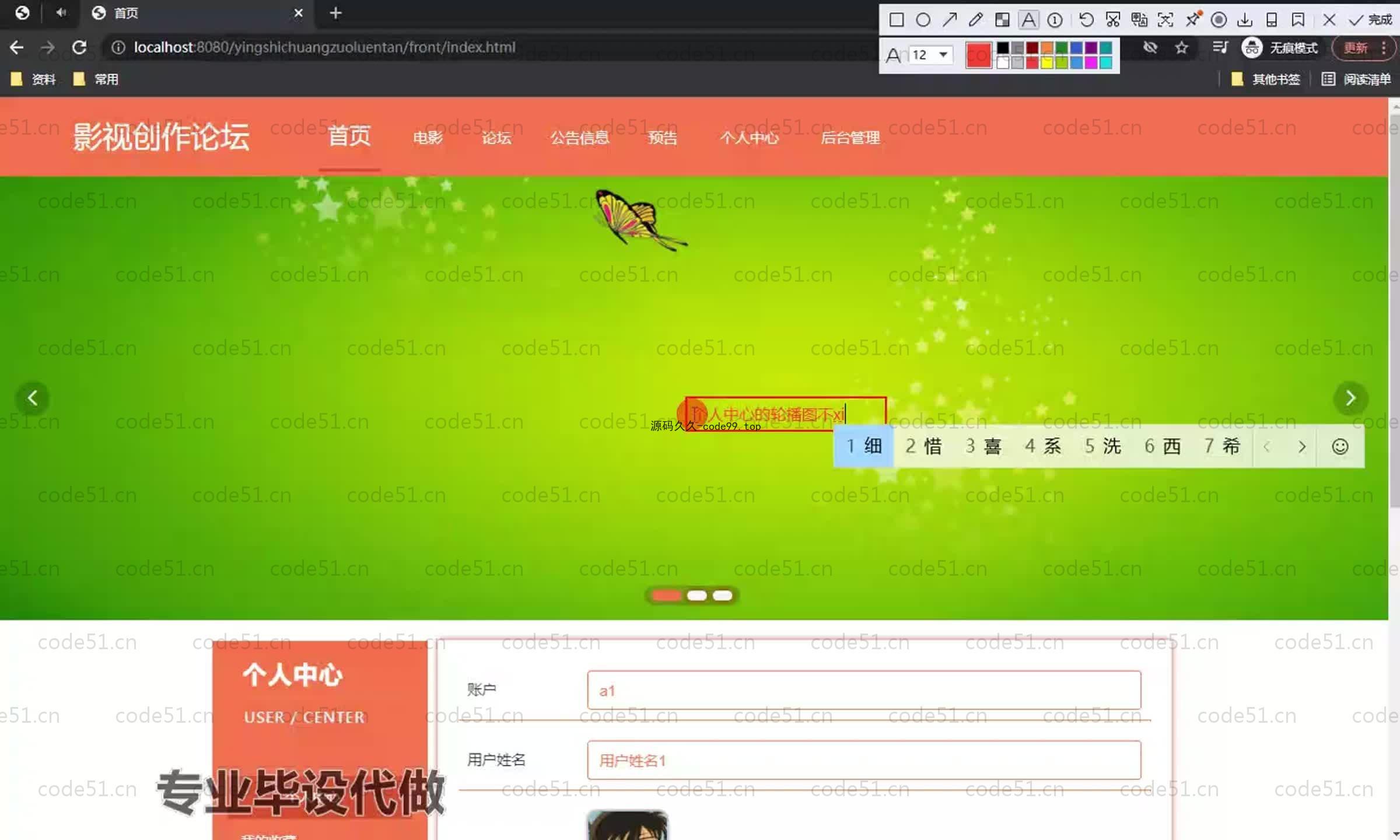The width and height of the screenshot is (1400, 840).
Task: Choose IME candidate 4 系
Action: pos(1043,446)
